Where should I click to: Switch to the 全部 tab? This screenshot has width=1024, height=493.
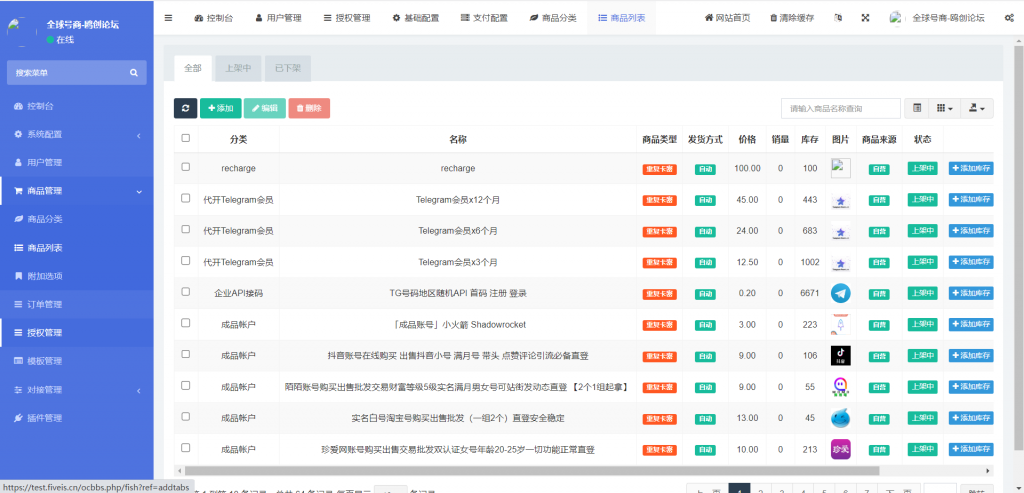coord(193,68)
